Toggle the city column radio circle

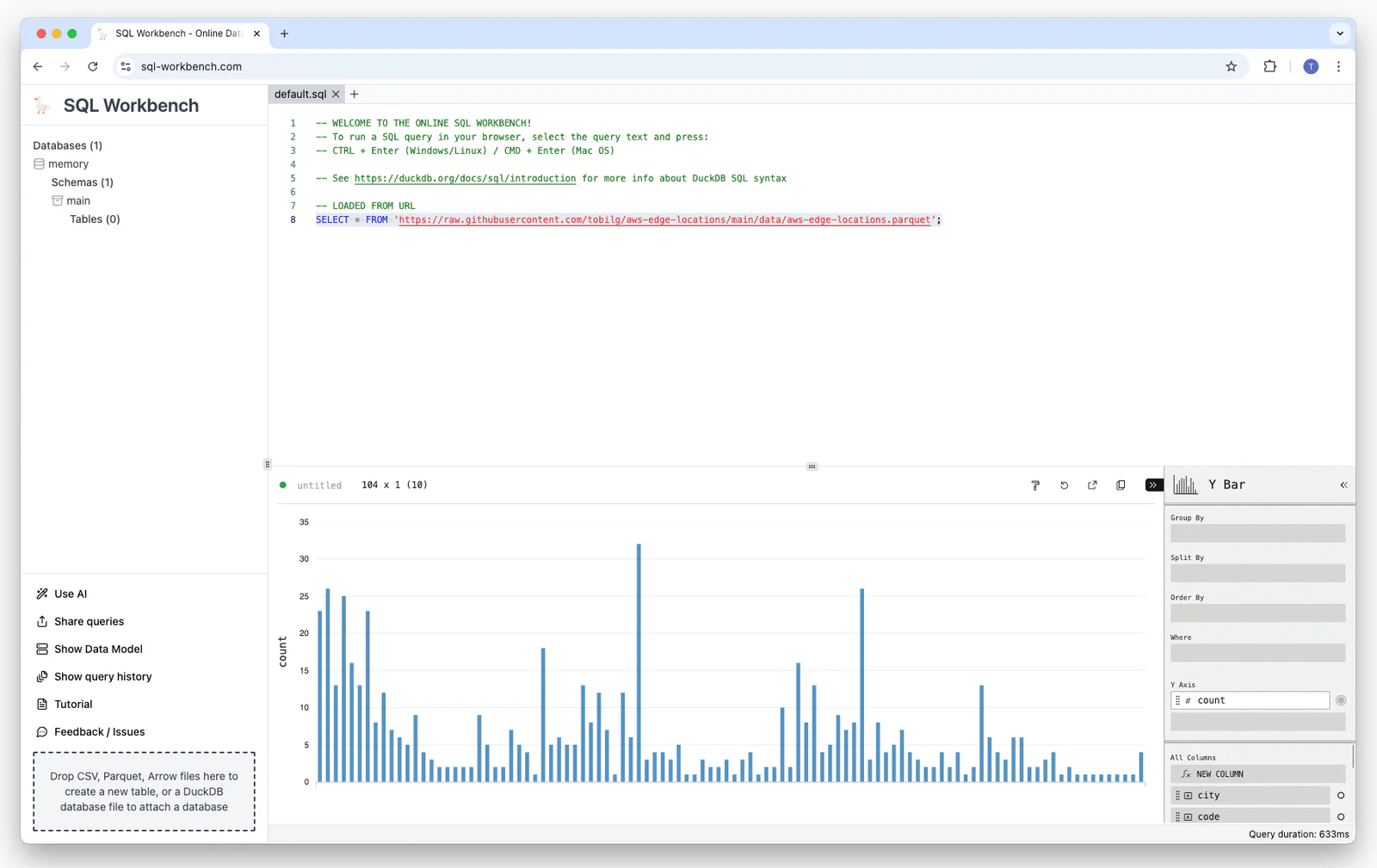point(1341,796)
